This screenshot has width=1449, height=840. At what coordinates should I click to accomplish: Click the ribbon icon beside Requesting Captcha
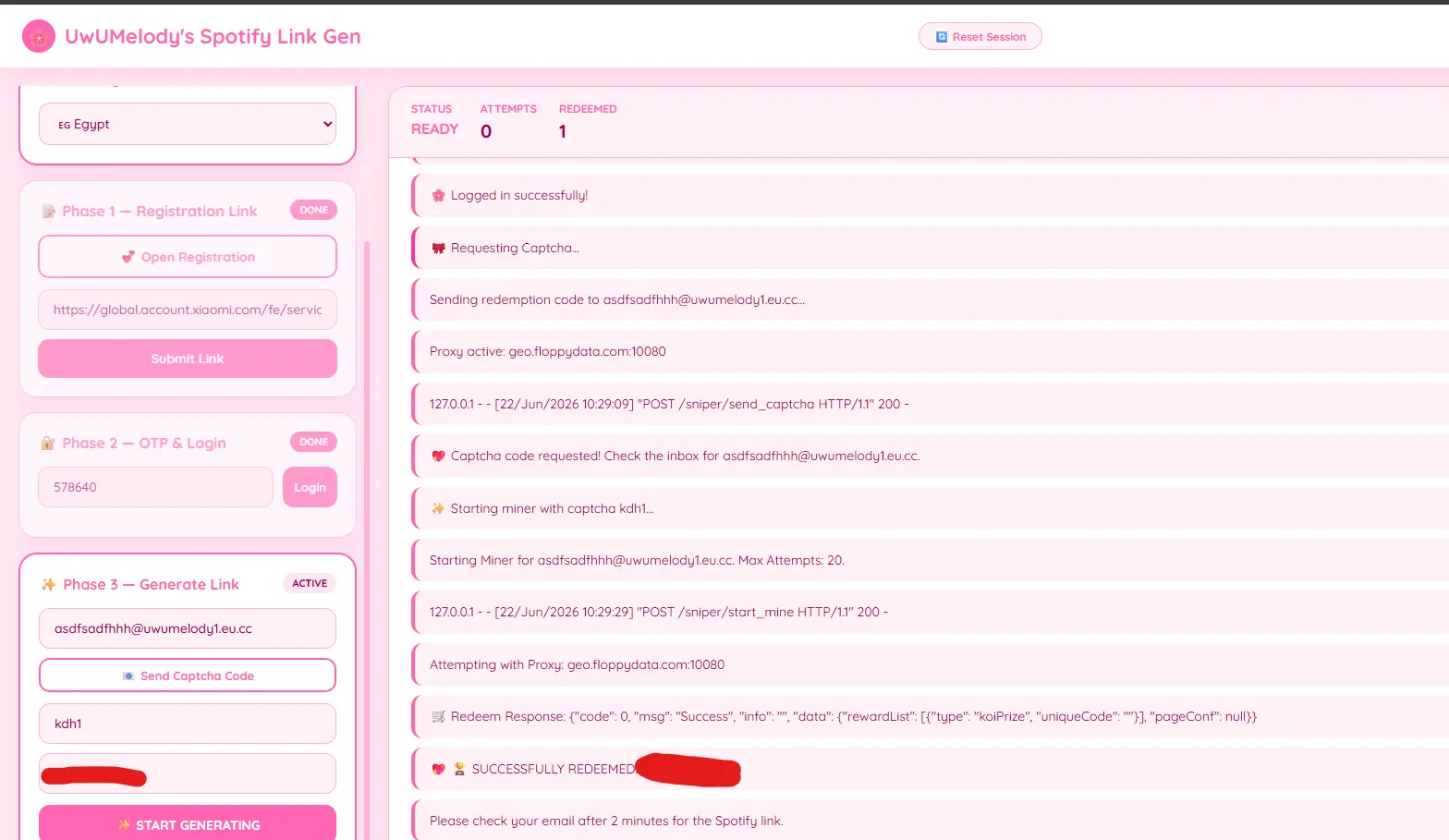[439, 249]
